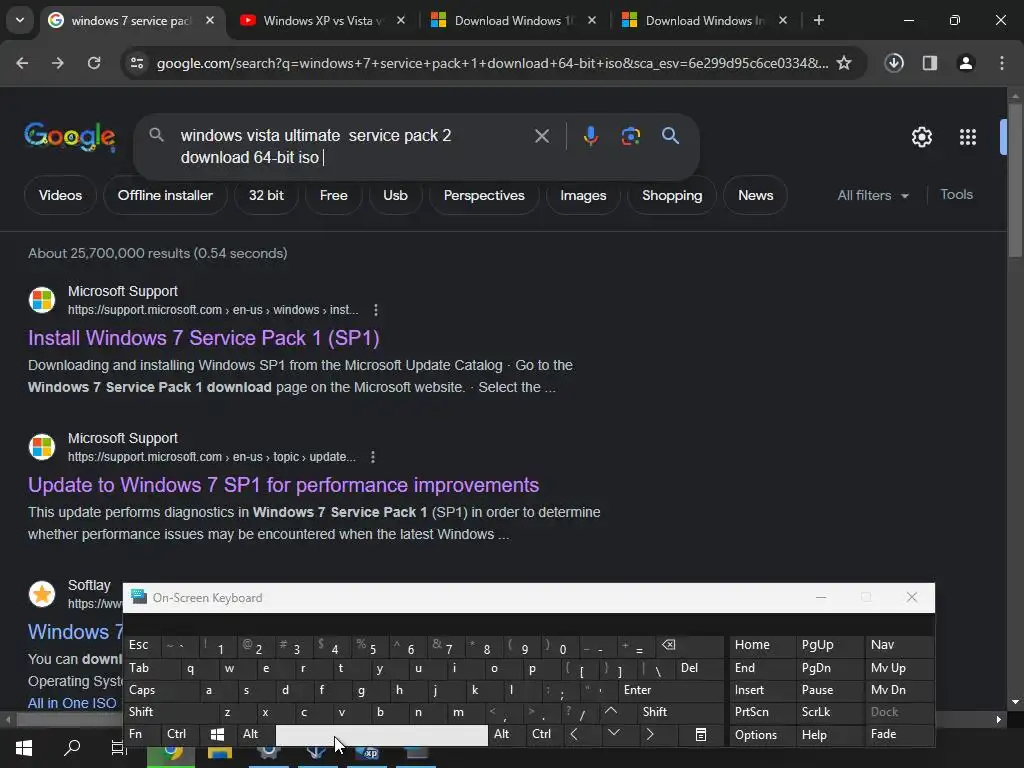Bookmark this page with the star icon
Screen dimensions: 1024x768
(x=844, y=63)
